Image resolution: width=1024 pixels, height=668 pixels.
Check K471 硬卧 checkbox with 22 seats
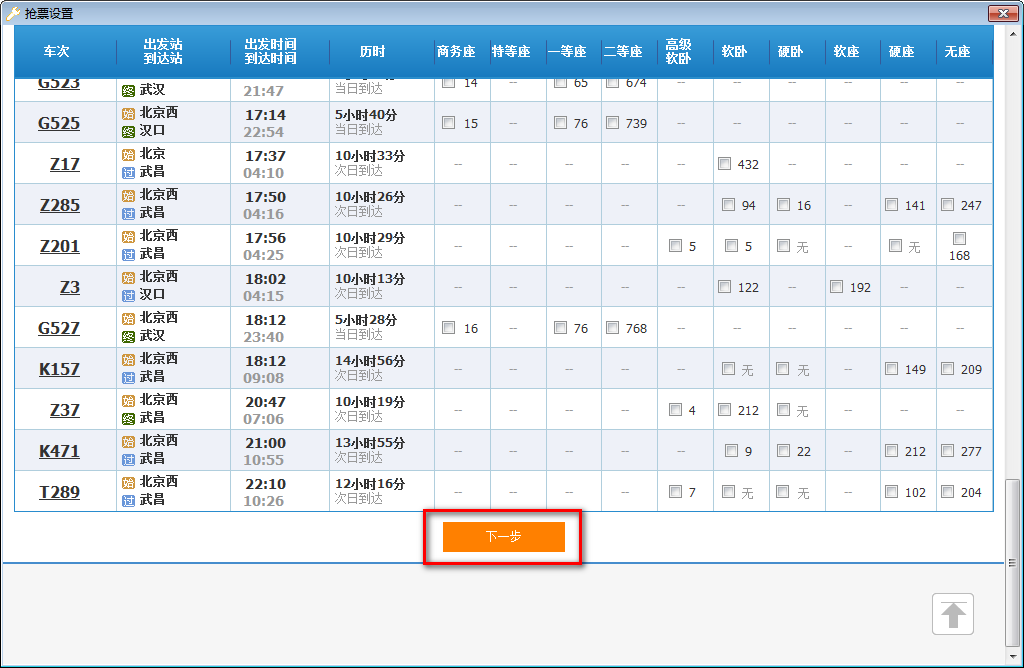point(783,451)
